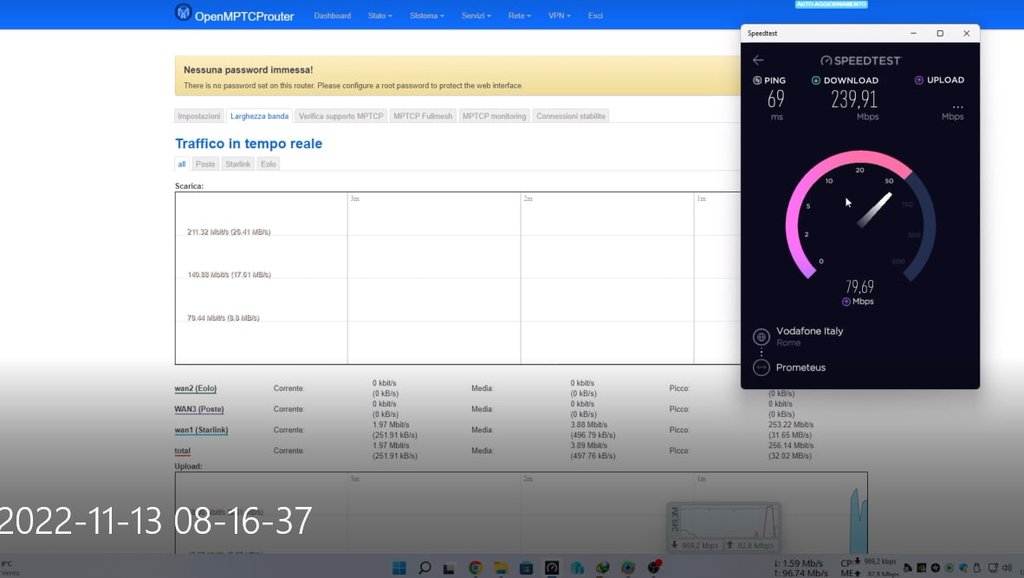This screenshot has height=578, width=1024.
Task: Open the Connessioni stabilite tab
Action: tap(570, 116)
